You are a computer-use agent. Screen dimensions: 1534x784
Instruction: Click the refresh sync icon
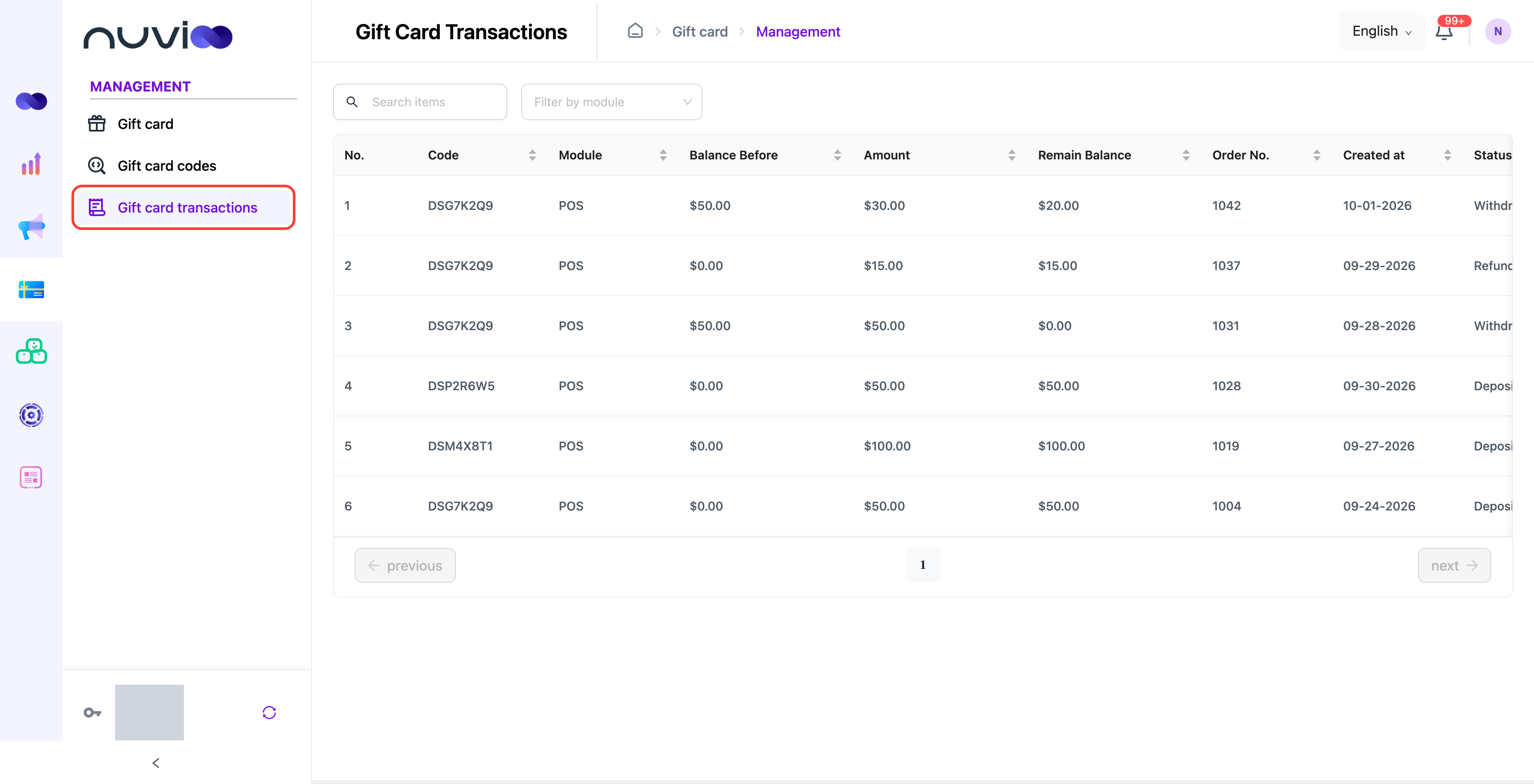click(269, 713)
